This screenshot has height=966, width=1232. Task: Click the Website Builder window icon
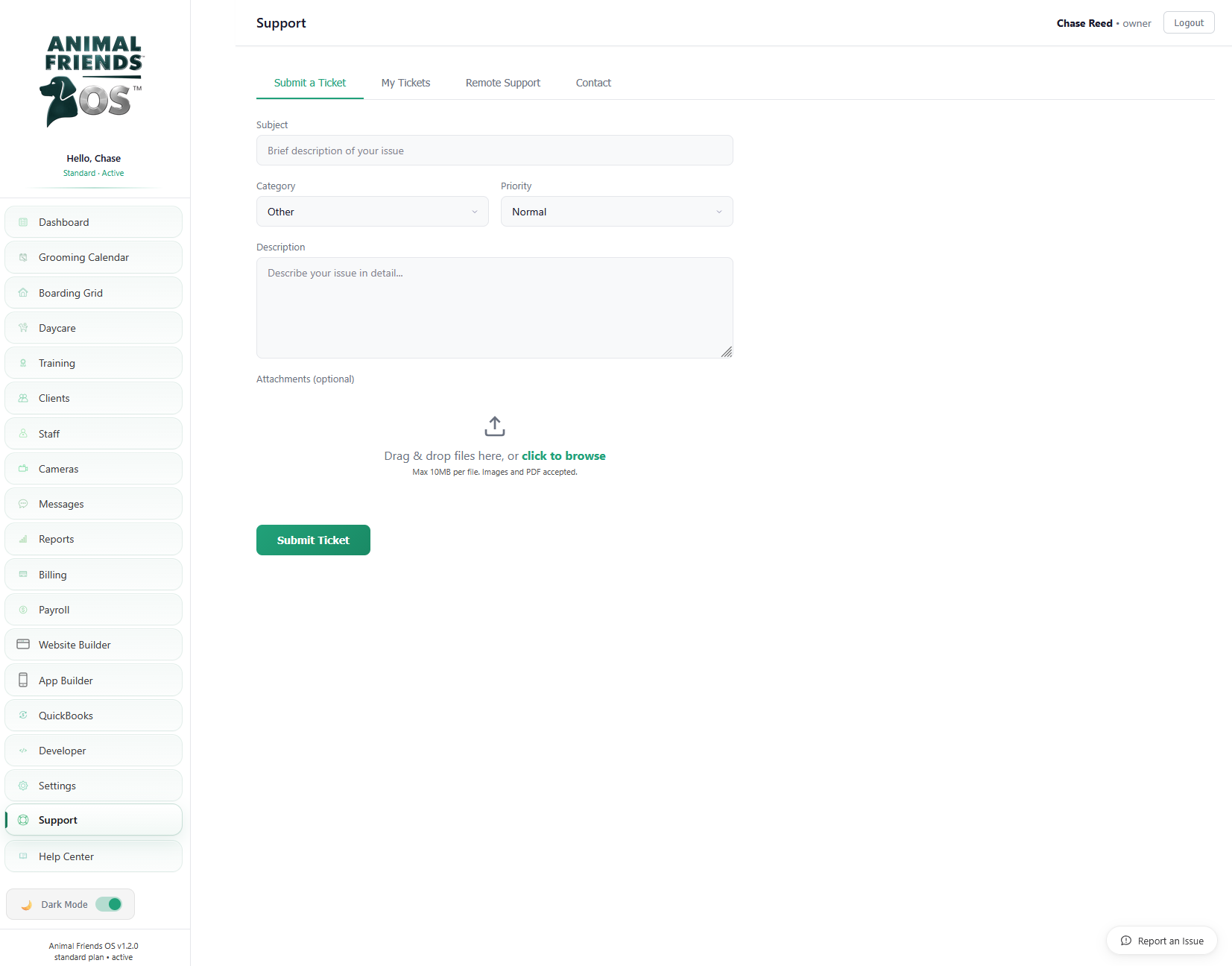(x=23, y=644)
